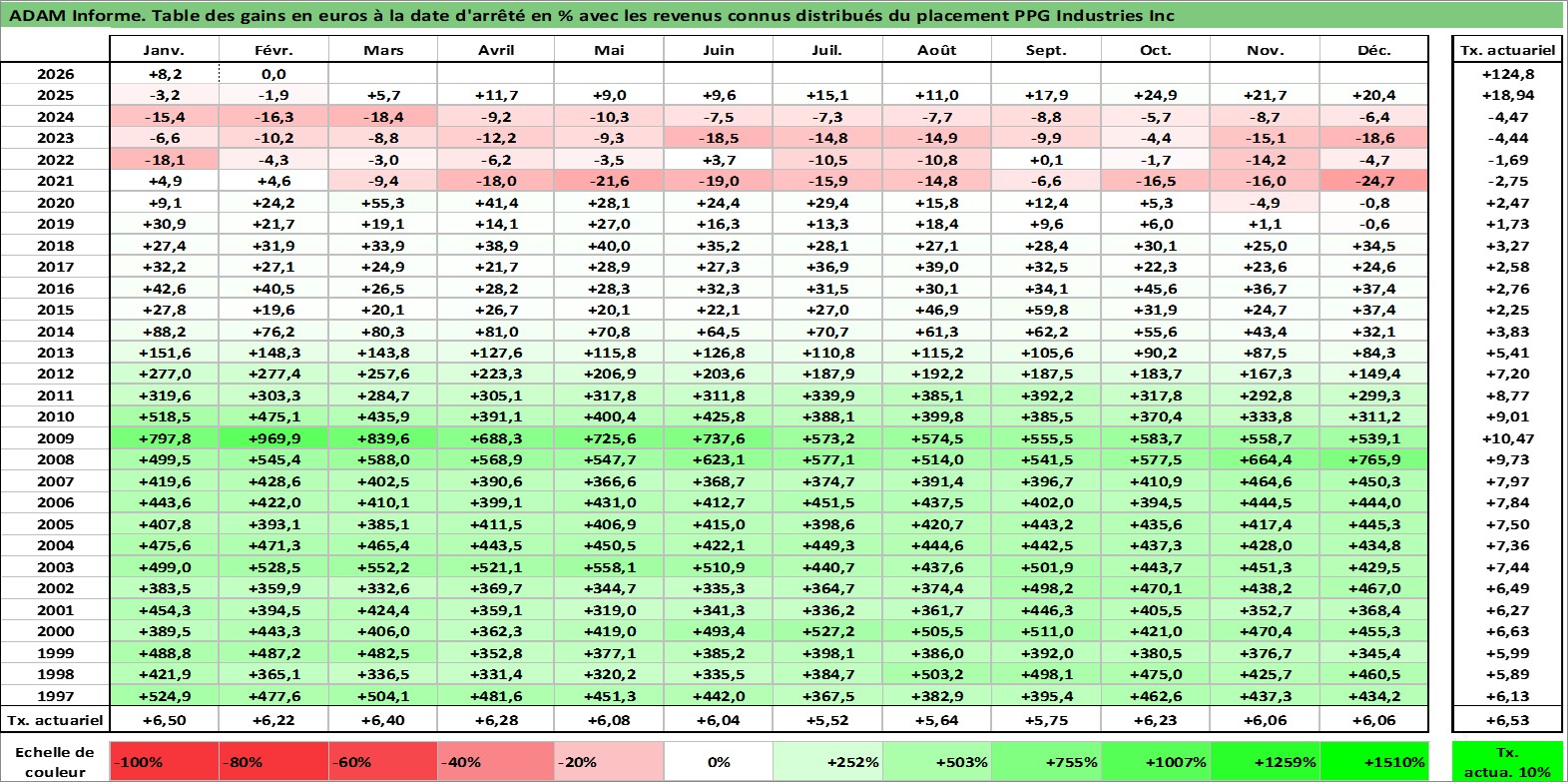
Task: Click the +5,52 bottom-row cell under Juil.
Action: [x=827, y=720]
